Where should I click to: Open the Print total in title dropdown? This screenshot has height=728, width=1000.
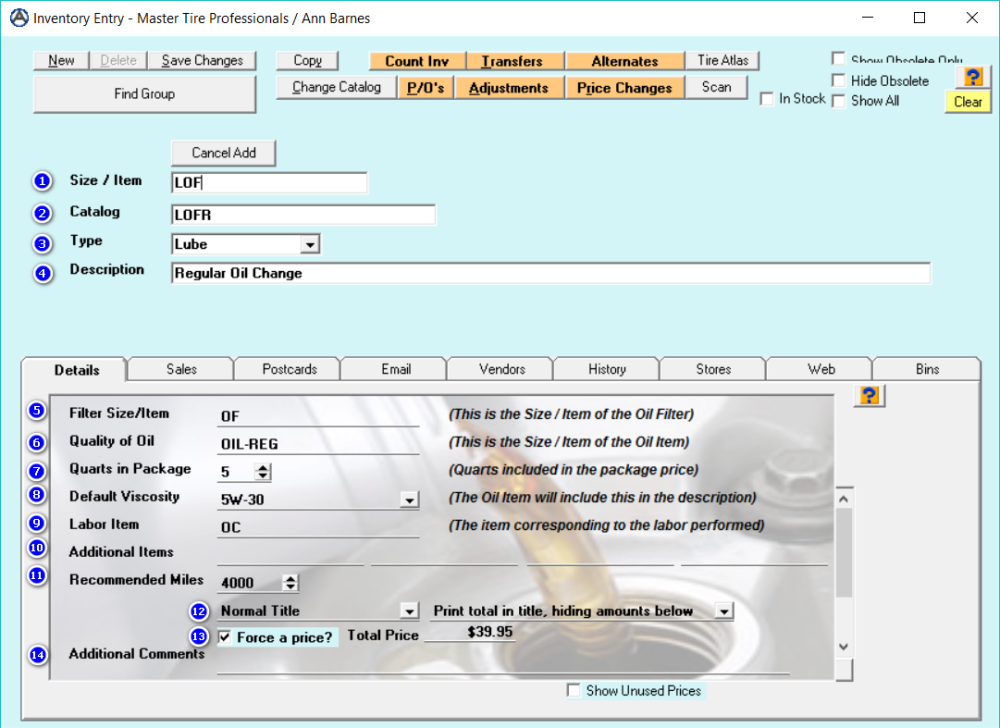[722, 610]
